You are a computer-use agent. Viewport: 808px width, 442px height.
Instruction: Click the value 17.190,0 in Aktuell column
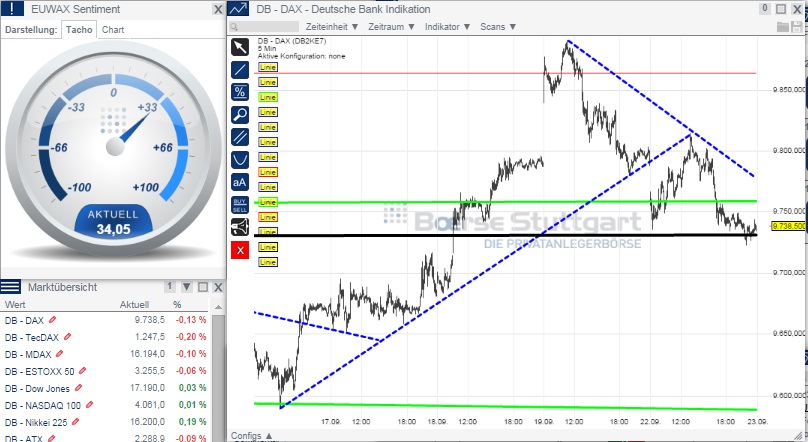point(147,388)
